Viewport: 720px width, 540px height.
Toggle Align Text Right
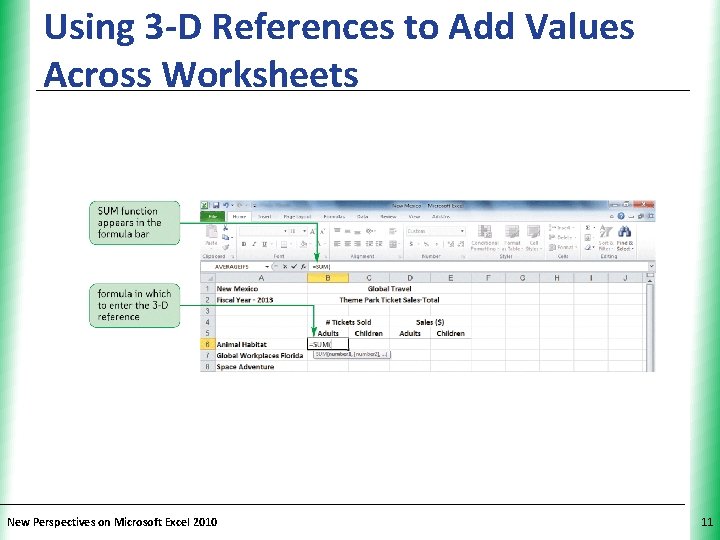coord(357,244)
